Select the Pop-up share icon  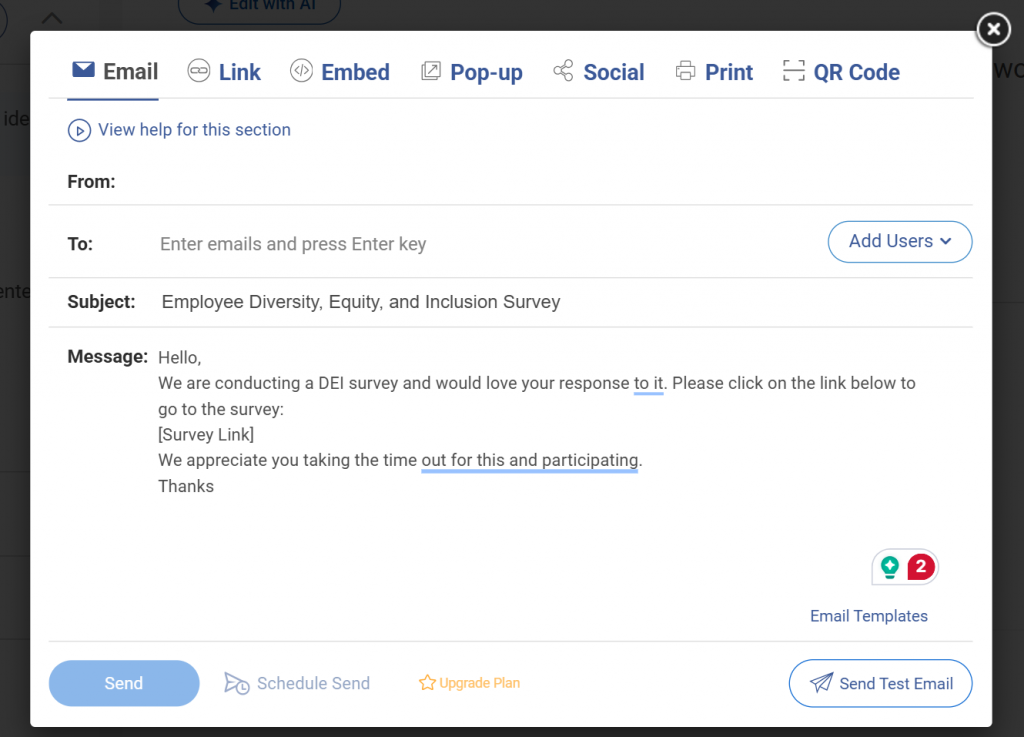point(431,70)
